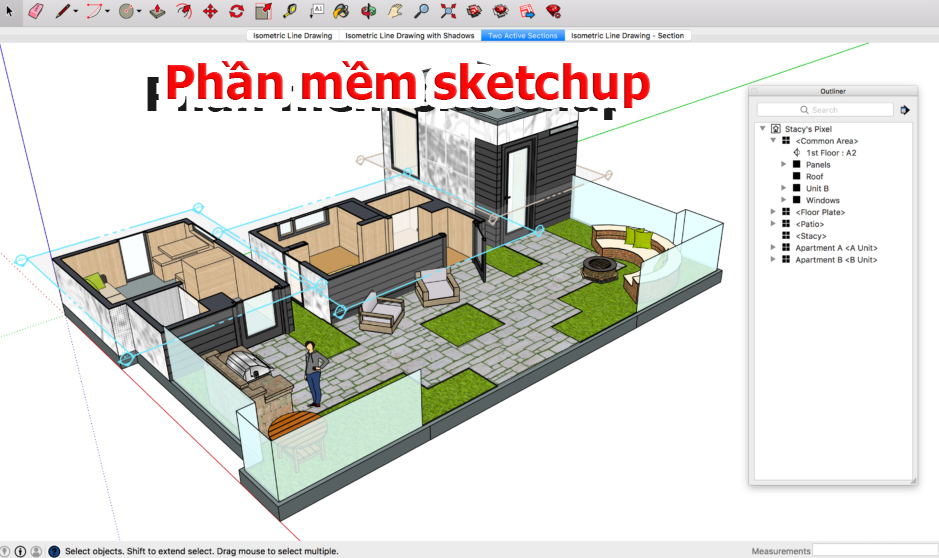Click the Measurements input box
This screenshot has height=558, width=939.
[x=876, y=550]
